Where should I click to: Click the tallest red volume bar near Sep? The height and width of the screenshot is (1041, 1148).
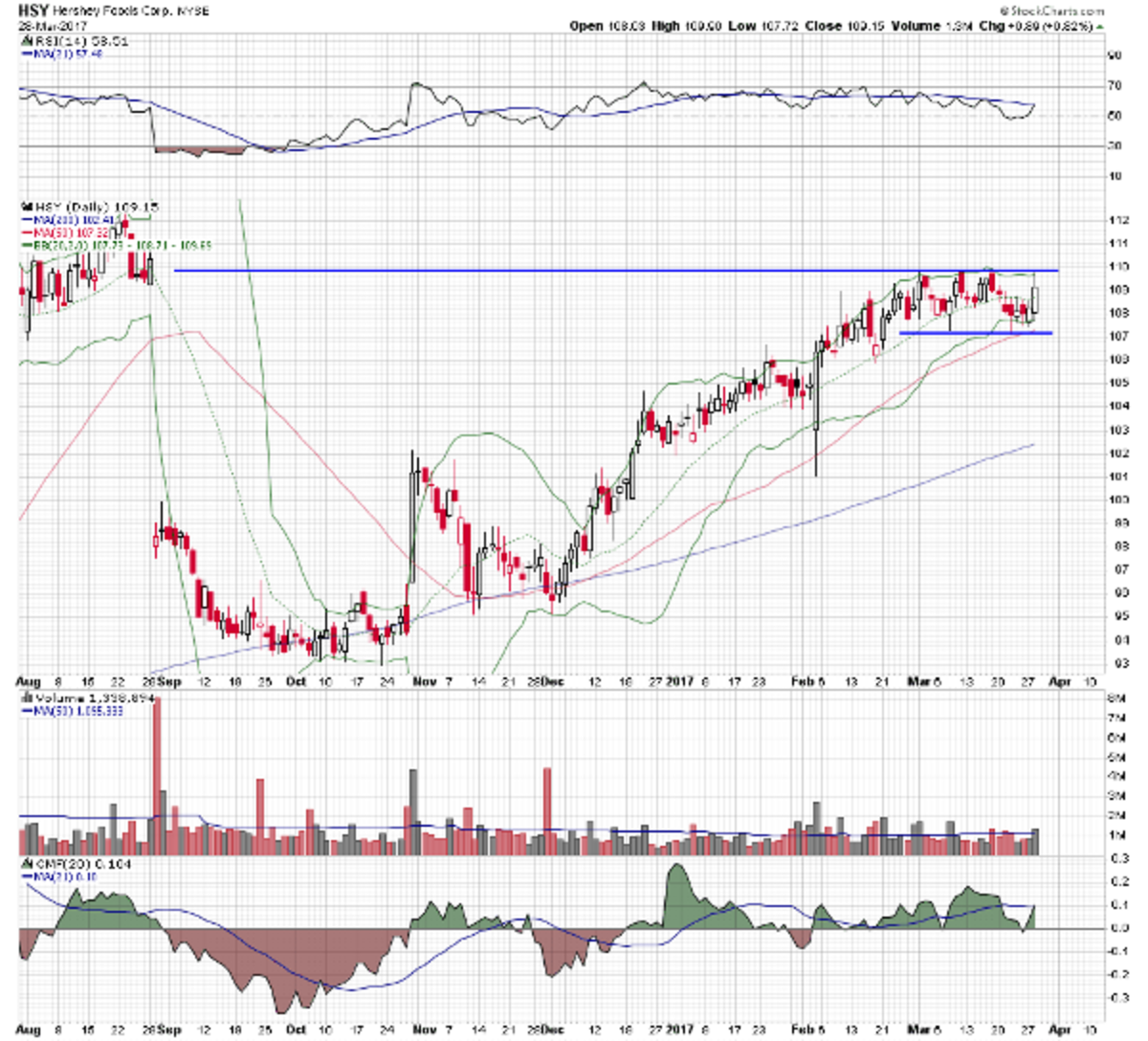[x=158, y=776]
